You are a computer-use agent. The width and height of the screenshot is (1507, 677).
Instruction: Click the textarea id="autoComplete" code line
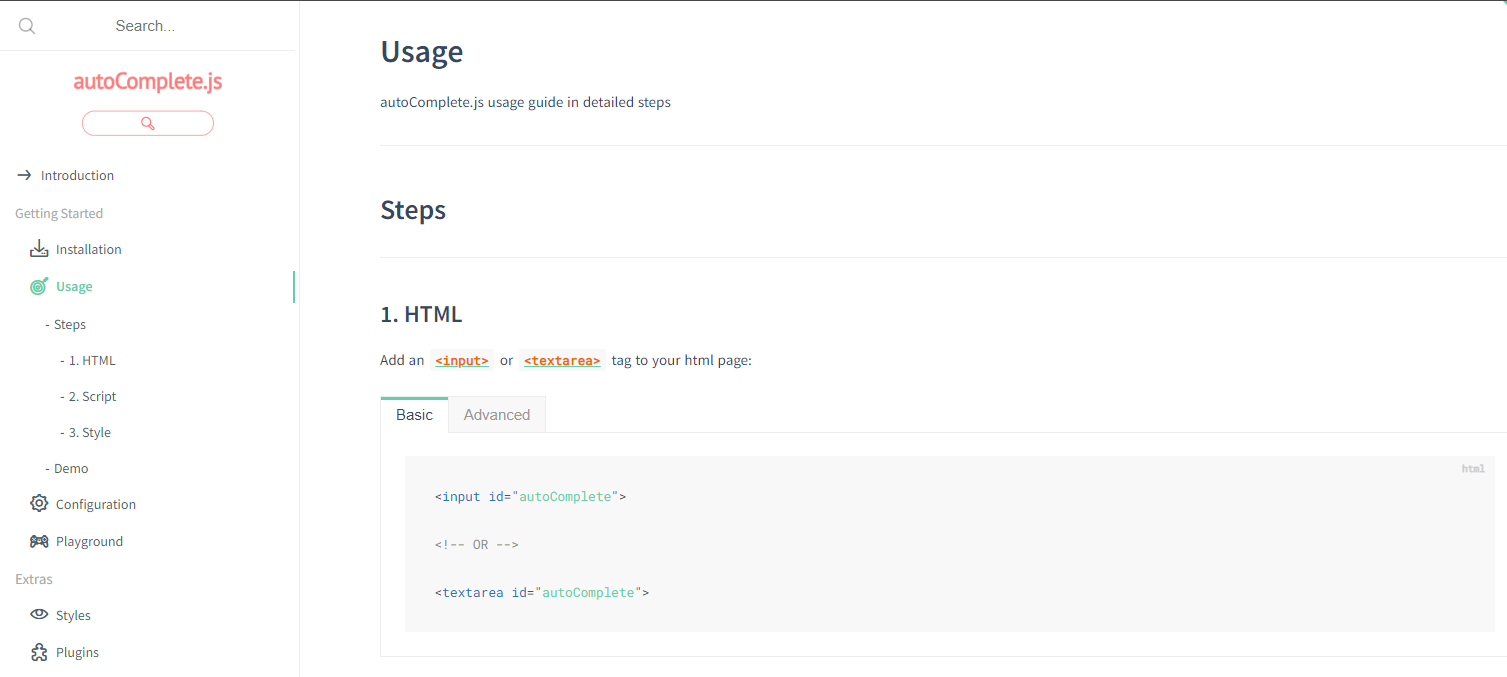coord(542,592)
